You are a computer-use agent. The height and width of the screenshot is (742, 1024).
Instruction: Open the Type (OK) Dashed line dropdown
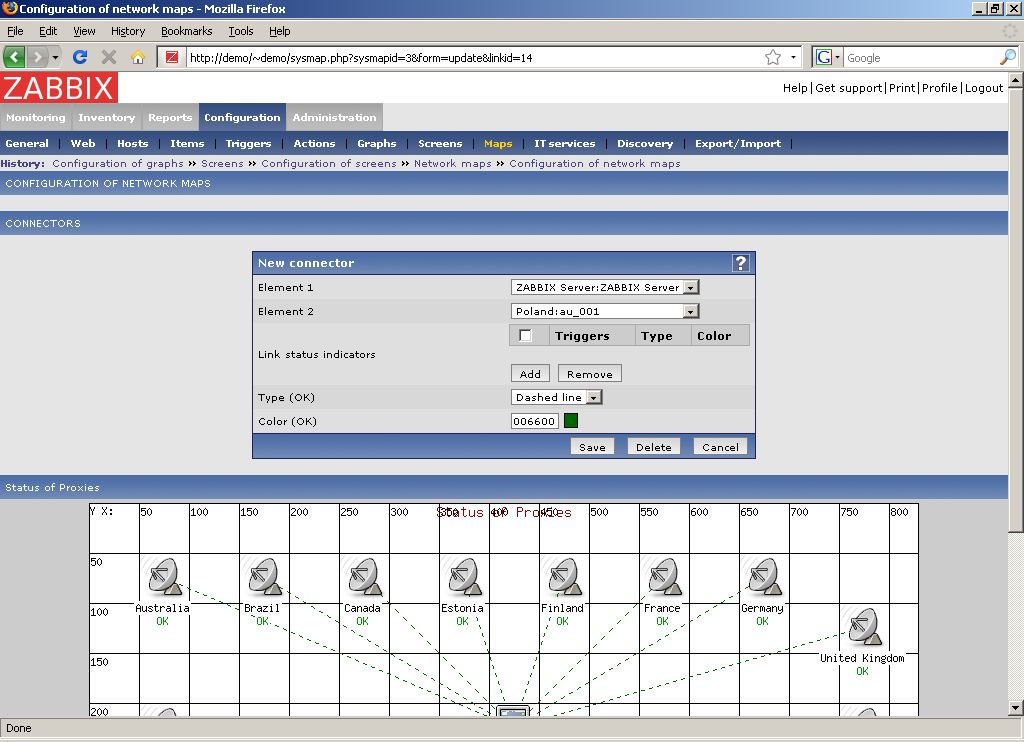point(556,397)
